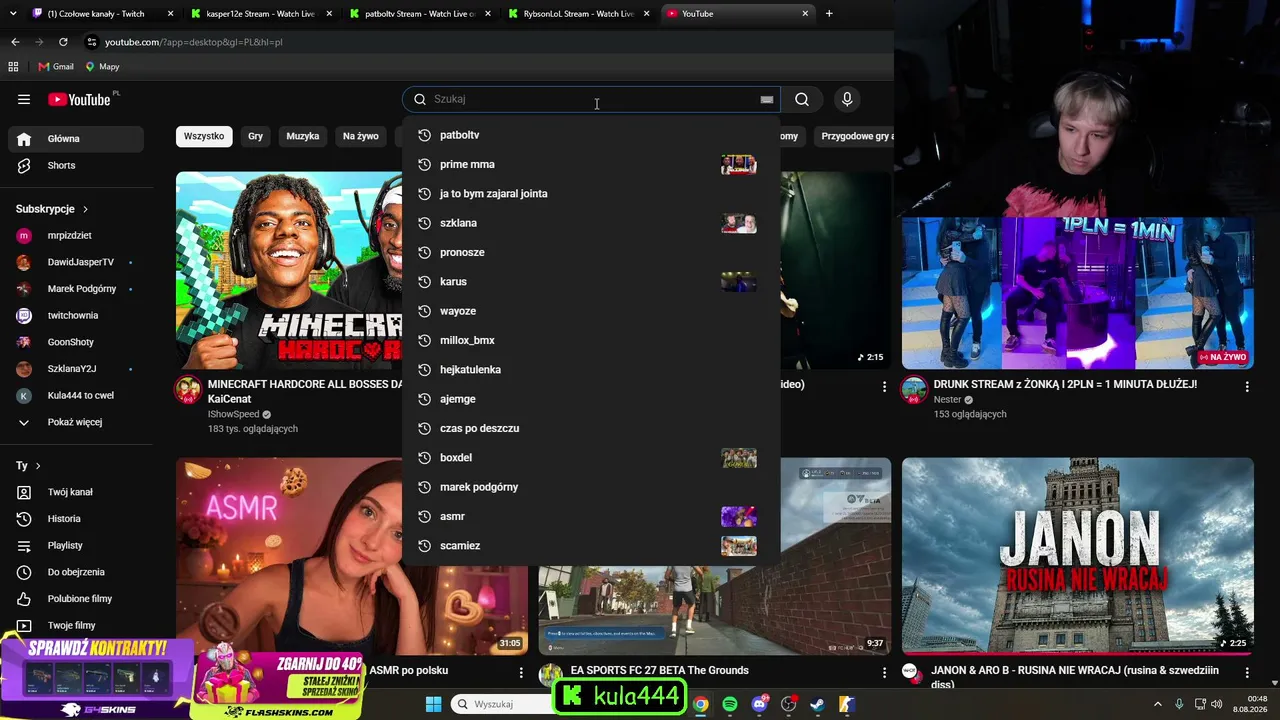1280x720 pixels.
Task: Switch to the Czołowe kanały - Twitch tab
Action: click(x=103, y=14)
